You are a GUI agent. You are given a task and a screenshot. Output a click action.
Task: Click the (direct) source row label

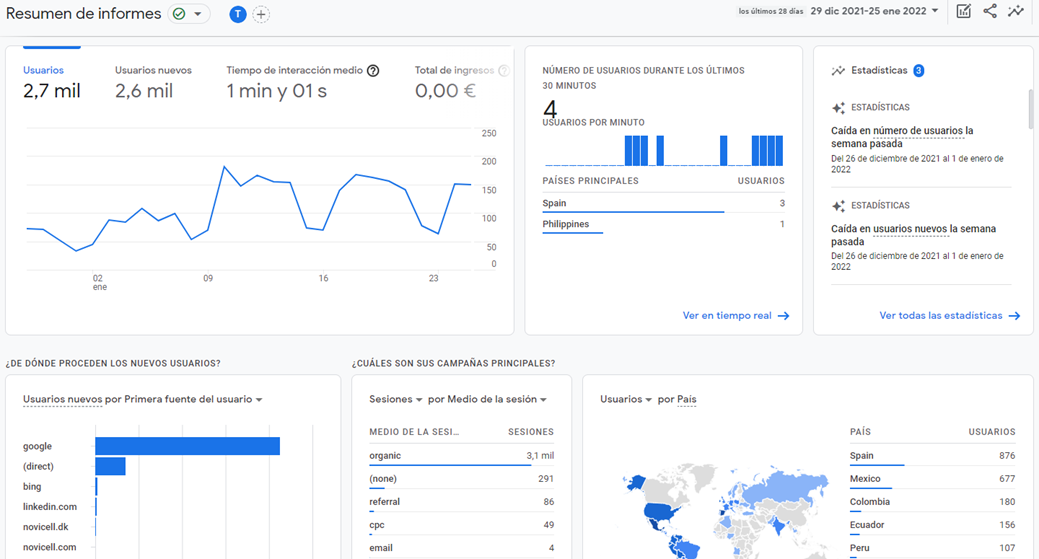coord(38,466)
